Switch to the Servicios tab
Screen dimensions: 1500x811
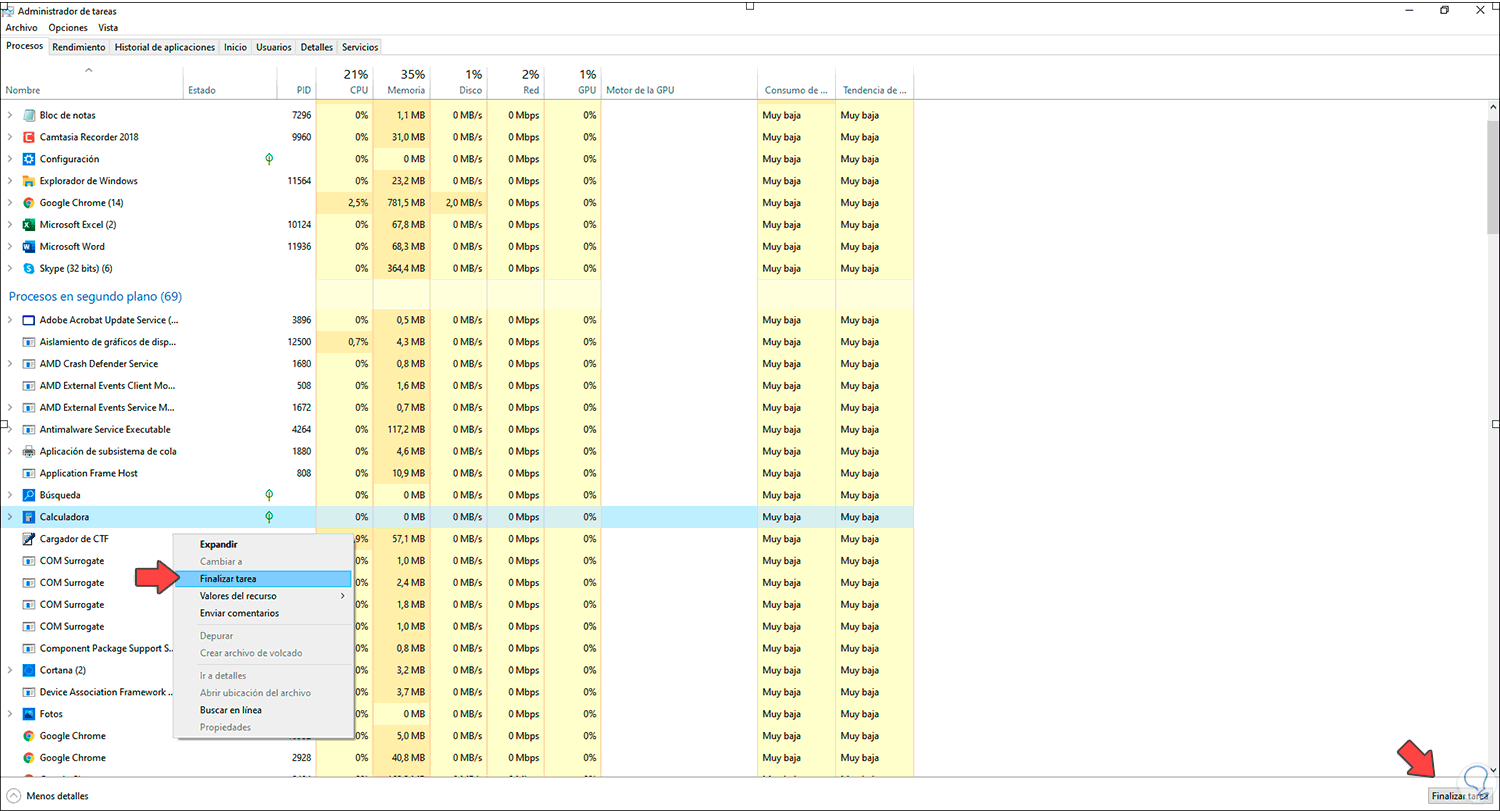pos(360,47)
